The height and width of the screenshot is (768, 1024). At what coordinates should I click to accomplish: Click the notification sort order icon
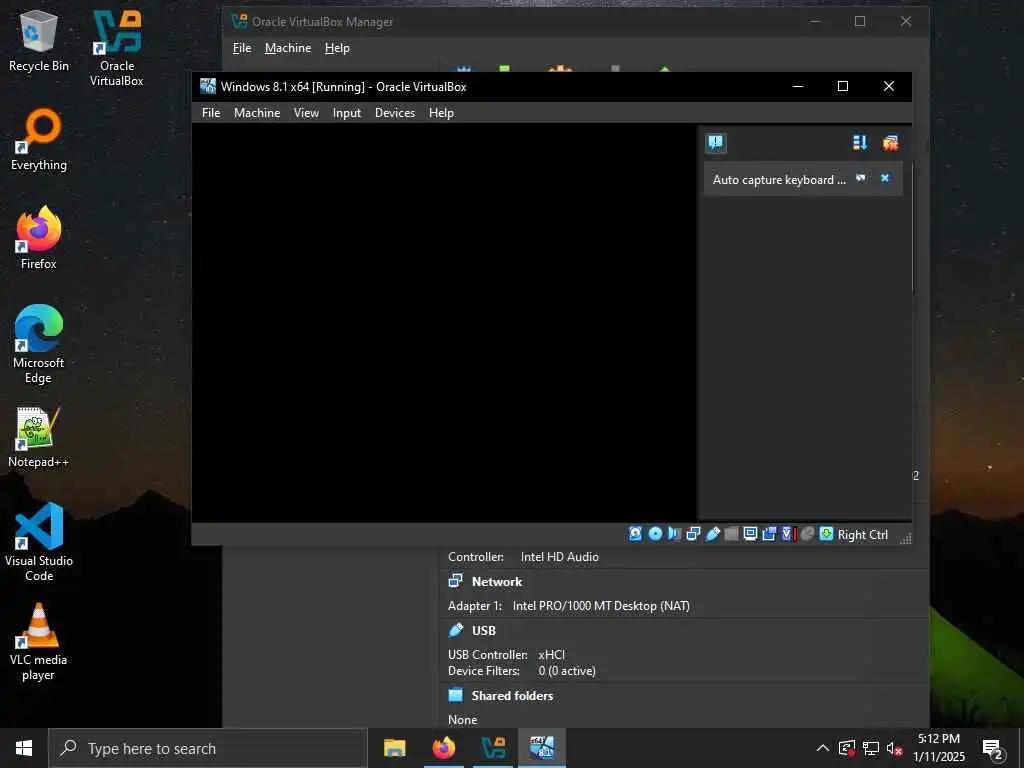point(860,143)
